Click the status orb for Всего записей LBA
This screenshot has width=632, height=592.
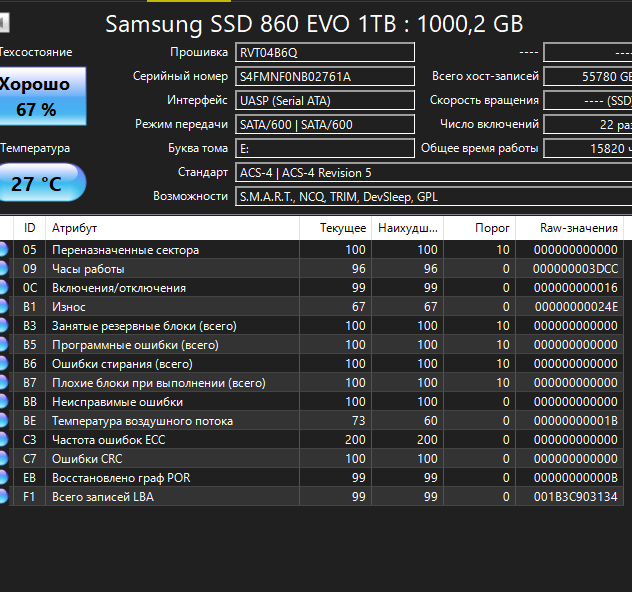(3, 496)
